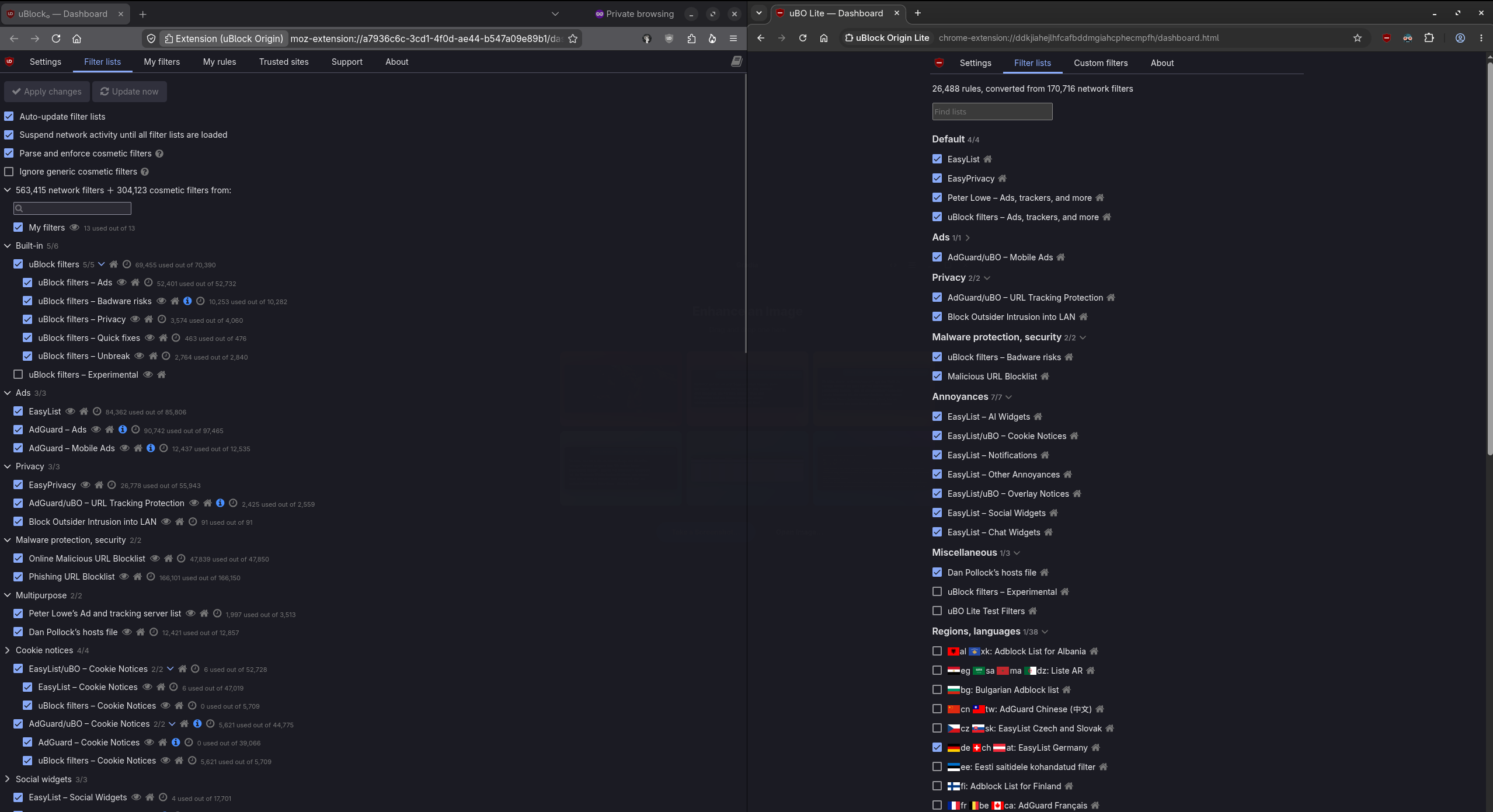Collapse uBlock filters 5/5 sublist chevron
Screen dimensions: 1493x812
click(x=101, y=264)
